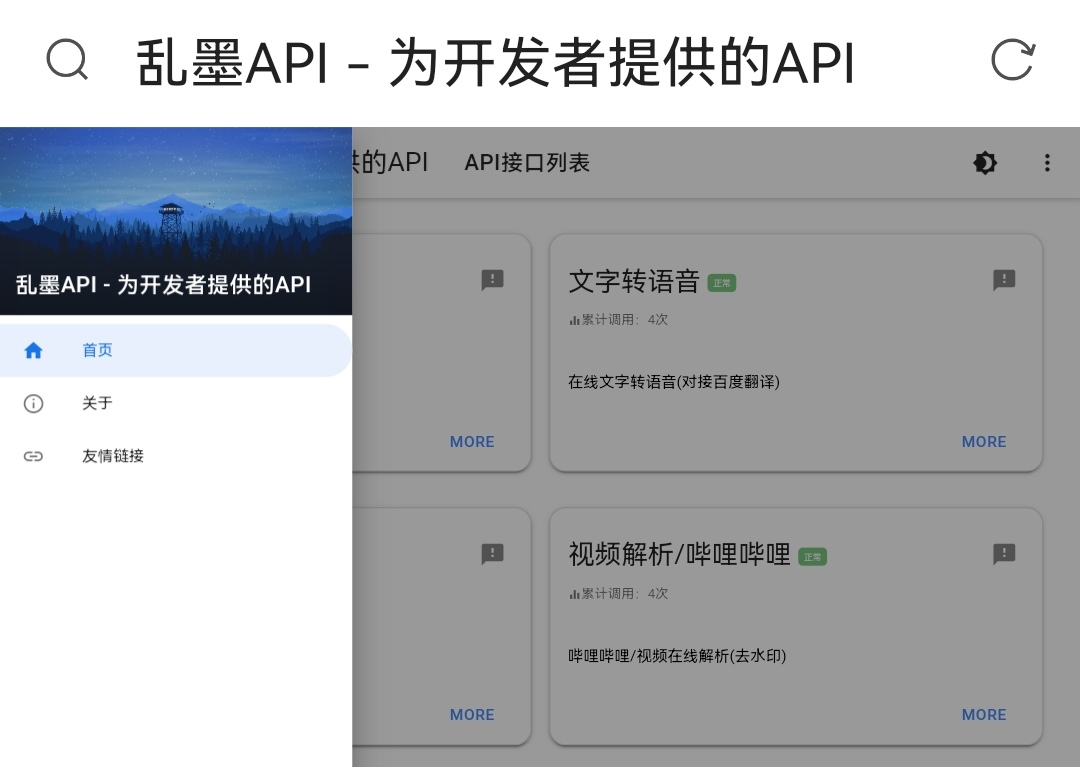The image size is (1080, 767).
Task: Switch to the API接口列表 tab
Action: point(526,163)
